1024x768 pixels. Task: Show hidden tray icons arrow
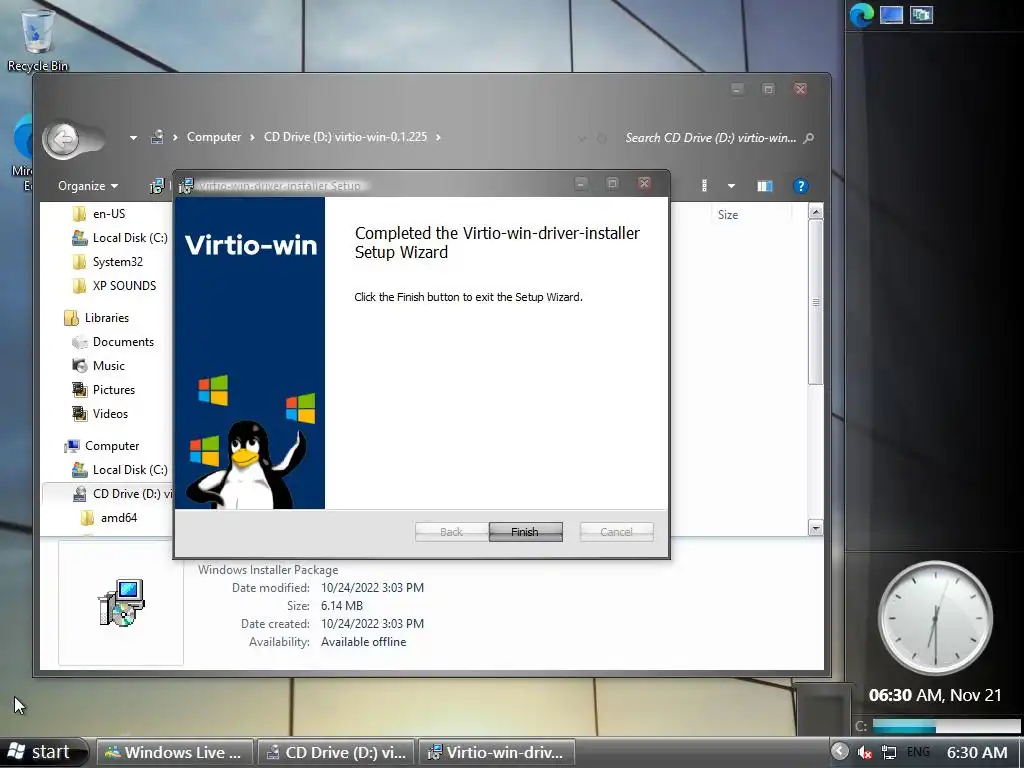840,752
